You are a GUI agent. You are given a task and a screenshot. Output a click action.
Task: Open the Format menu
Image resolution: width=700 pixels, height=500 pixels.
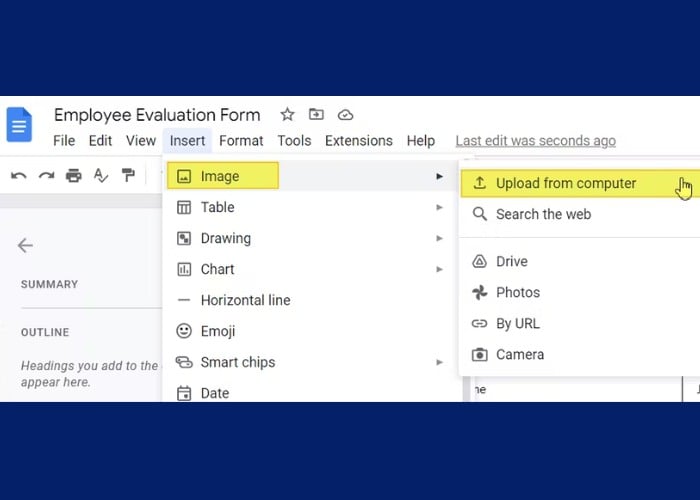click(241, 141)
